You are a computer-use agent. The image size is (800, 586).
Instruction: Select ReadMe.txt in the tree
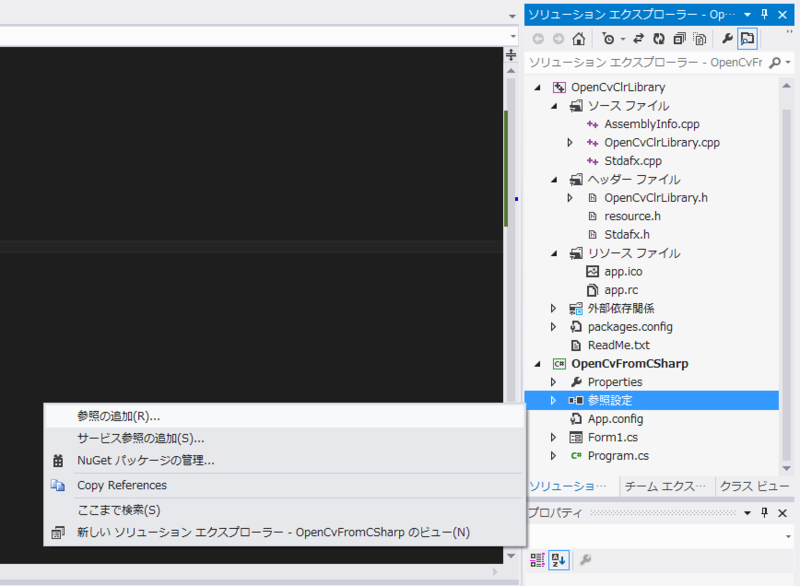(x=618, y=345)
